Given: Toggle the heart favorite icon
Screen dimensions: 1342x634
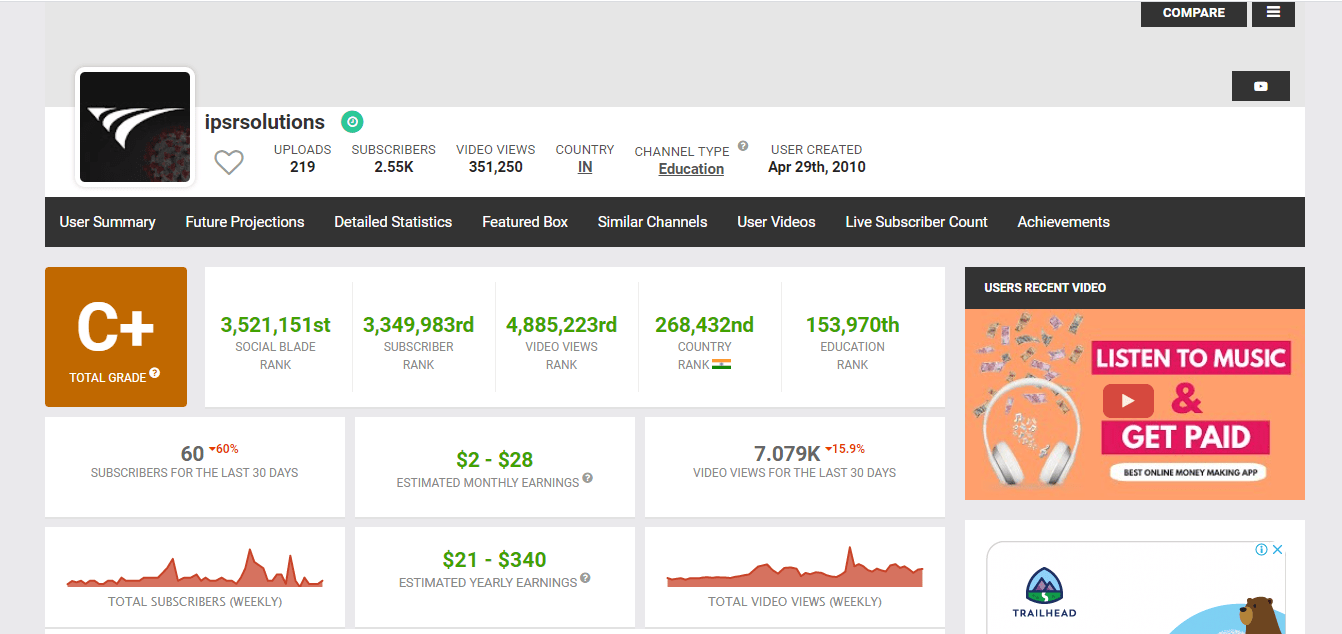Looking at the screenshot, I should 229,161.
